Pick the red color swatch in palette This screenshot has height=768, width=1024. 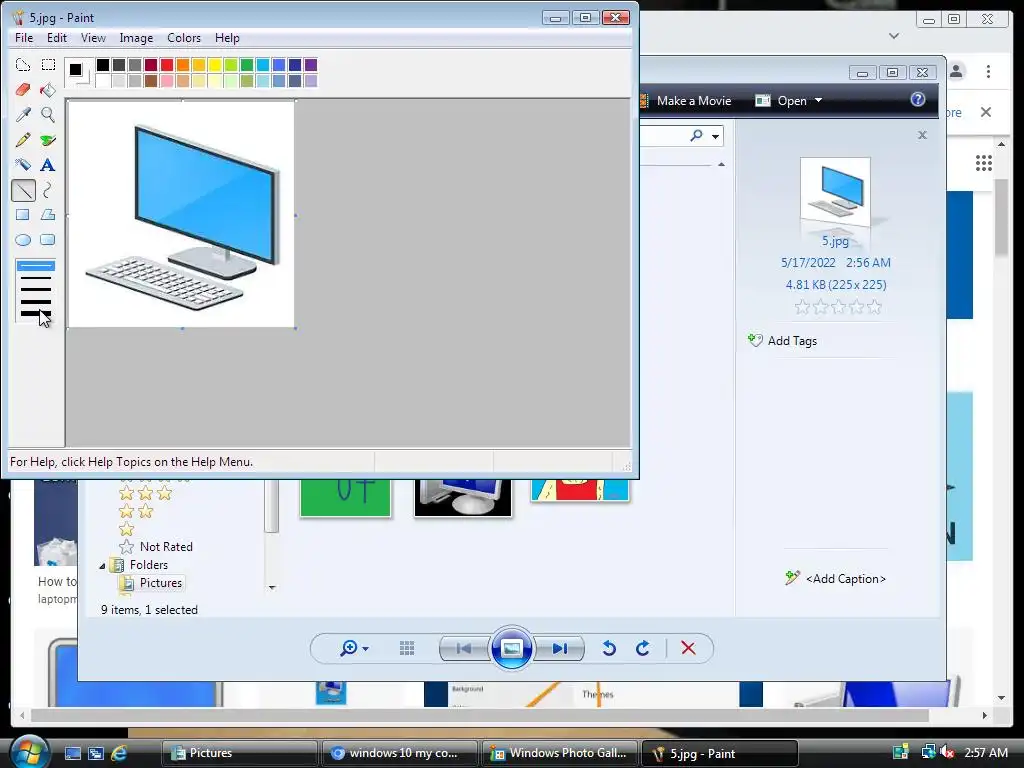167,65
